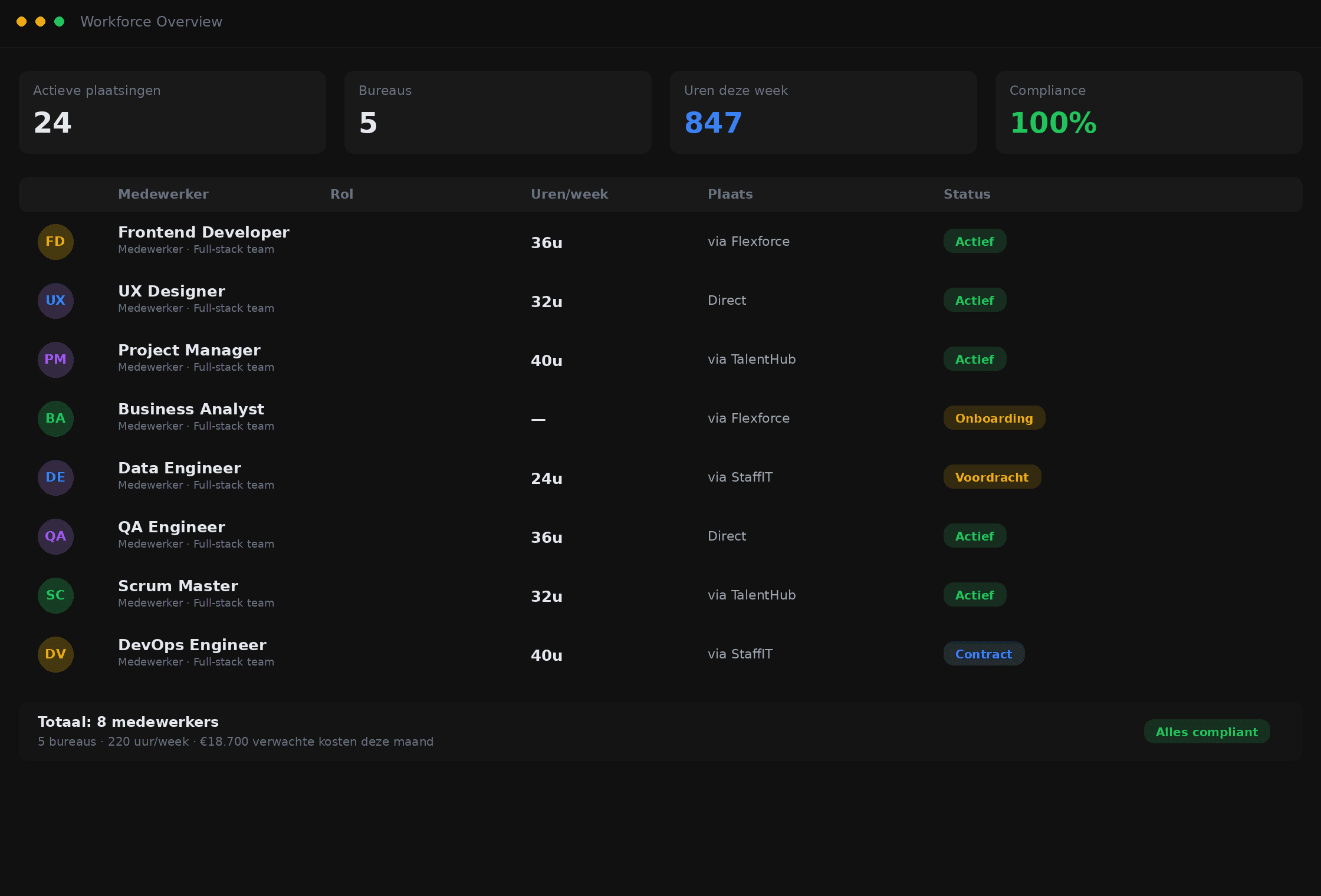Click the Onboarding status badge

point(994,418)
